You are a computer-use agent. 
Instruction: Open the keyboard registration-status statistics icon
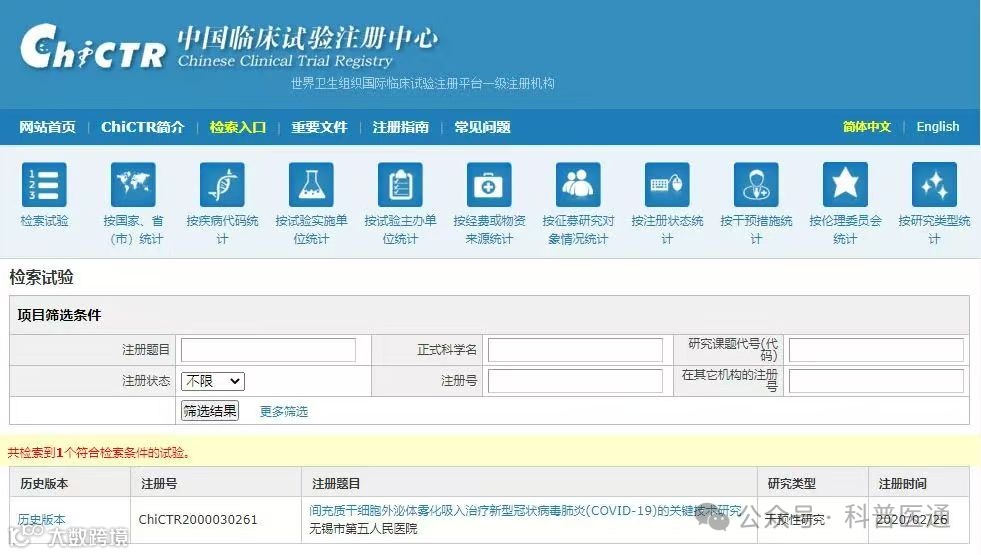667,184
